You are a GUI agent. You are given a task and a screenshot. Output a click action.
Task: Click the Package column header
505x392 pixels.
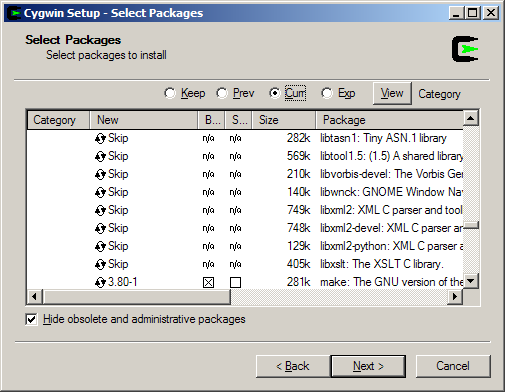(x=389, y=120)
